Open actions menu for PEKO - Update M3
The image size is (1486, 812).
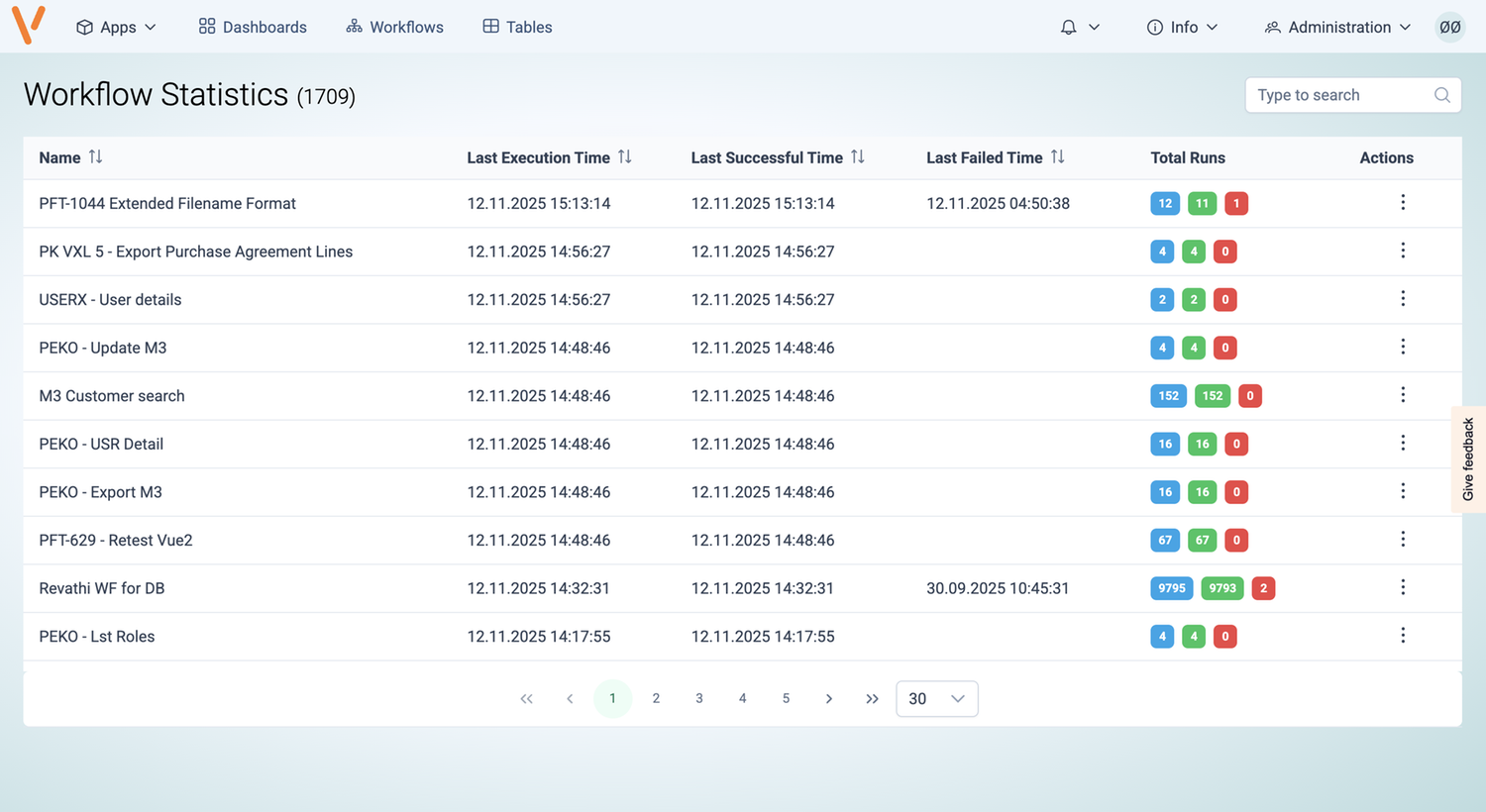1403,347
